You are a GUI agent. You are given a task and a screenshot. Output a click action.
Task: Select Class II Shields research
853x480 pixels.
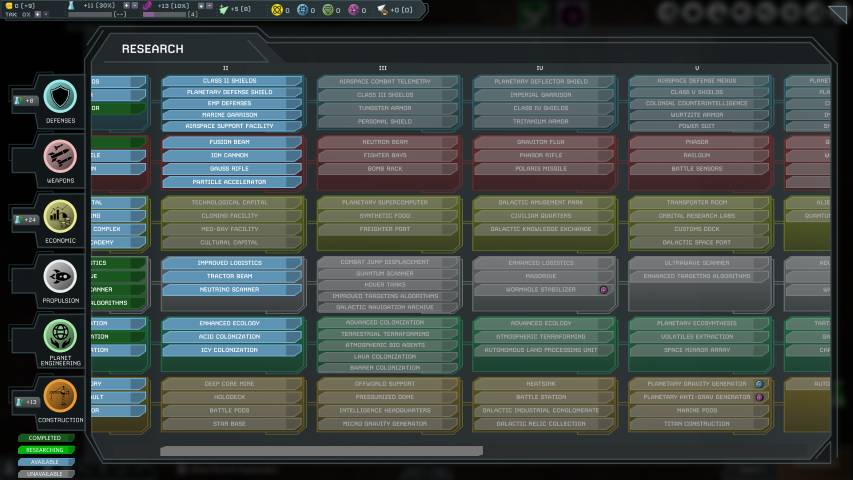(x=232, y=80)
